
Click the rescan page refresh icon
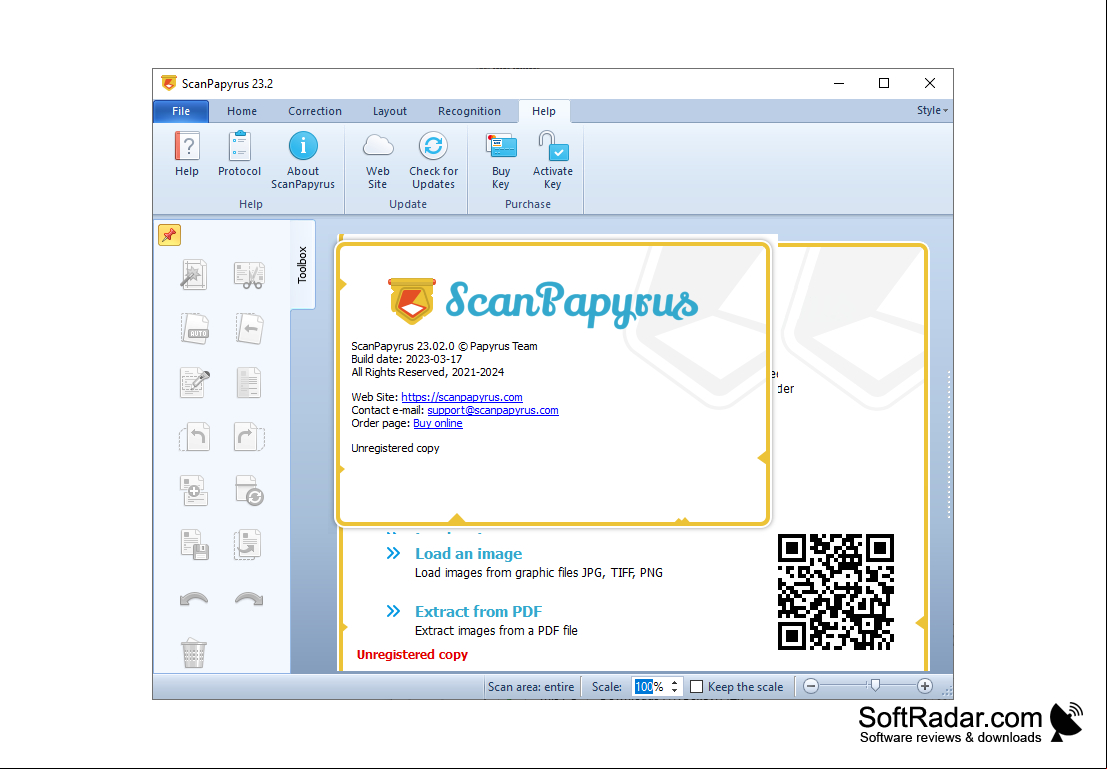click(x=249, y=491)
